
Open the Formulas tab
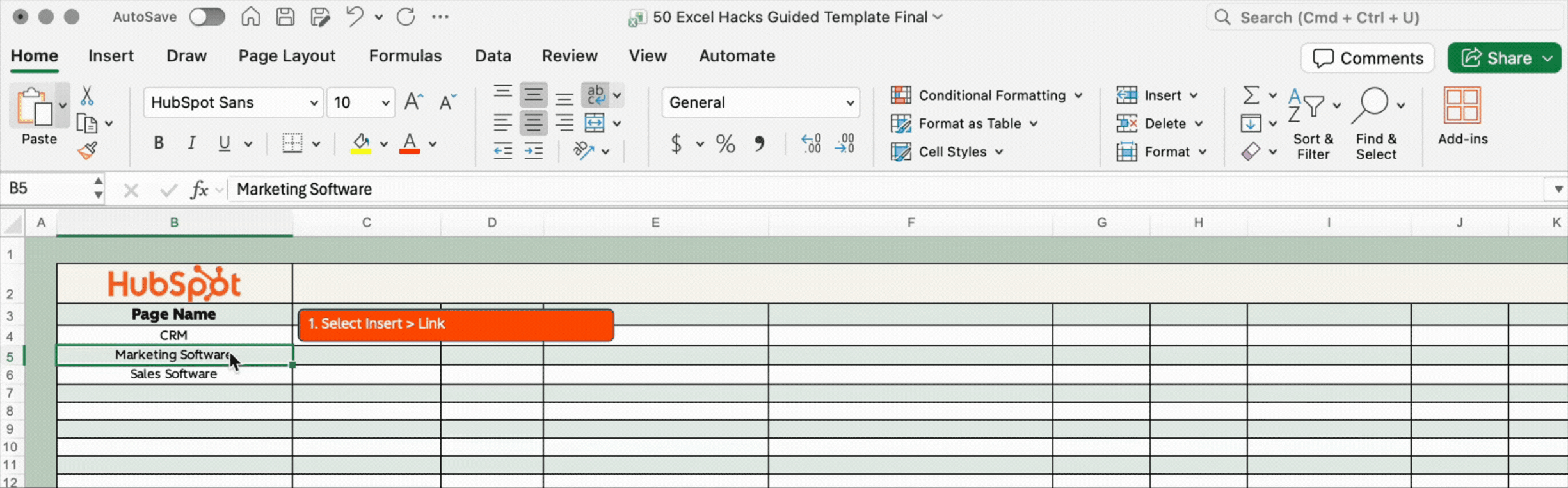[405, 56]
